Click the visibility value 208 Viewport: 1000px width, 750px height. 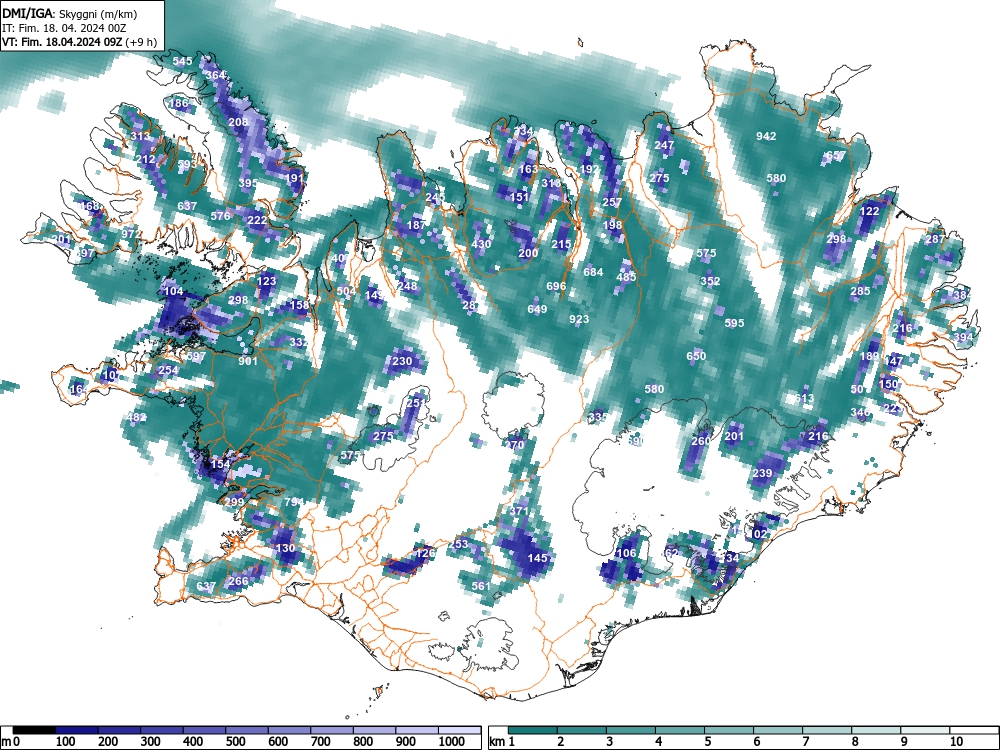pos(239,122)
